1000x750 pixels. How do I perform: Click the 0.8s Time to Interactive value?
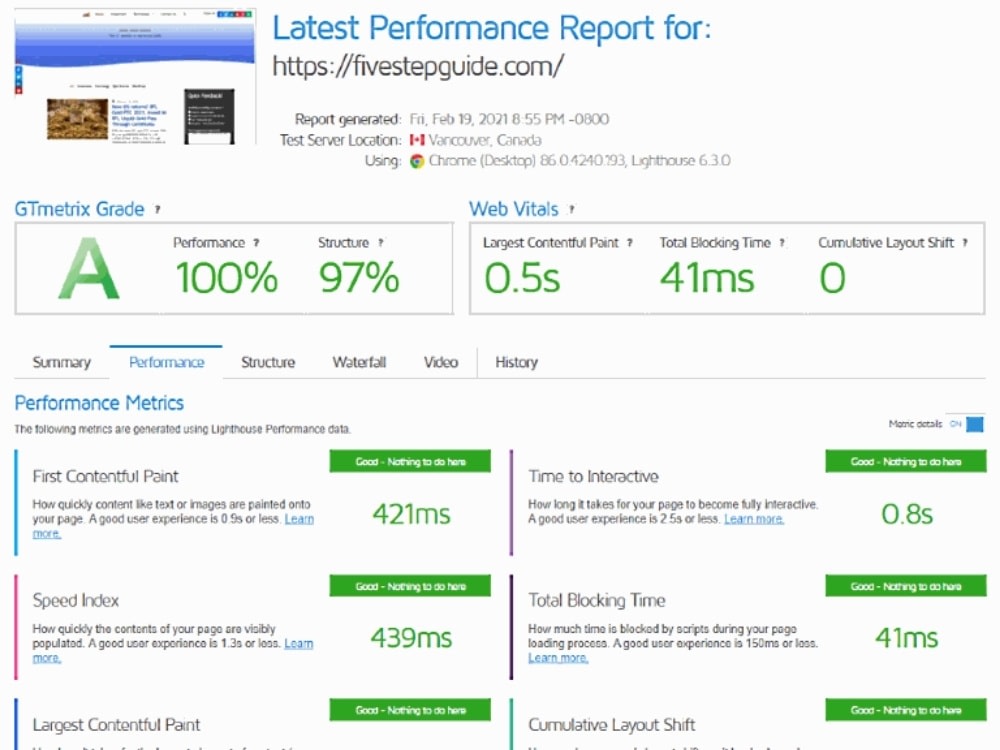(x=907, y=514)
